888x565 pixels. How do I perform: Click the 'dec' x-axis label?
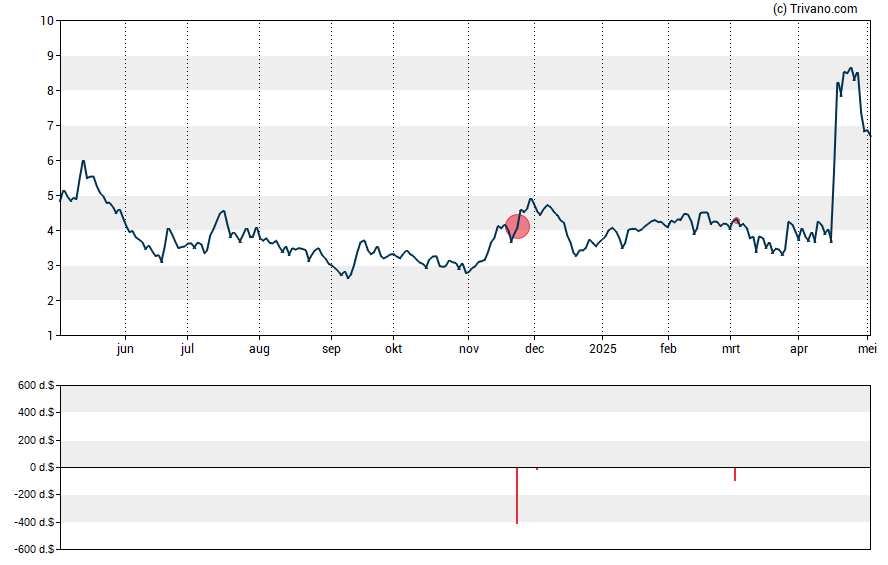[535, 349]
